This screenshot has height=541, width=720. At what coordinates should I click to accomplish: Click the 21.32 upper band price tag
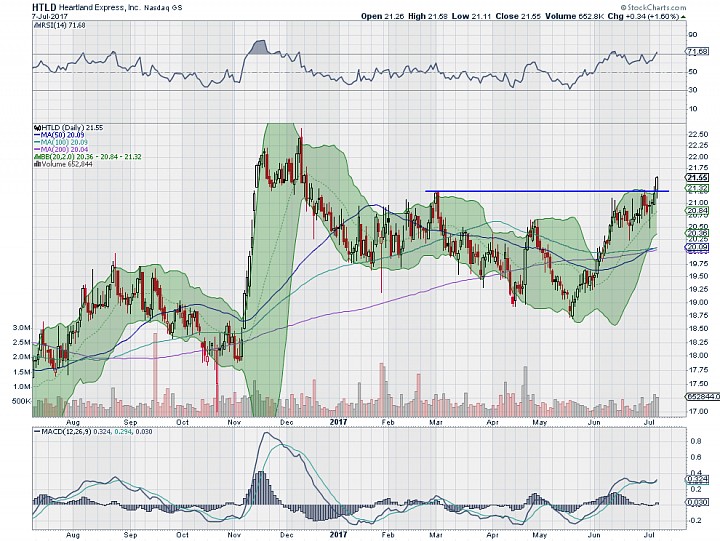[697, 188]
